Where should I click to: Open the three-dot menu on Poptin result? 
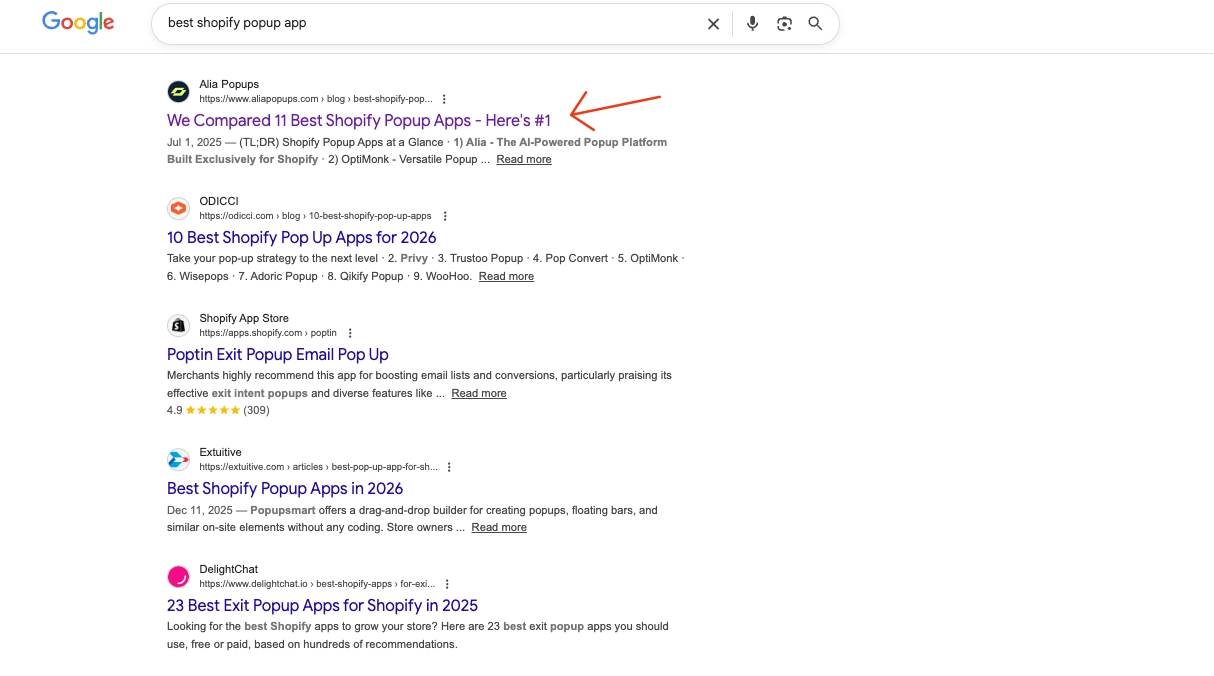(350, 332)
